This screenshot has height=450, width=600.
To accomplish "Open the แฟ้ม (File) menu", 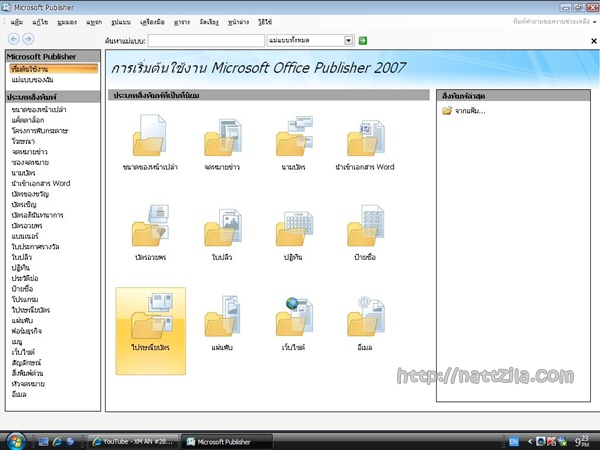I will pyautogui.click(x=17, y=22).
